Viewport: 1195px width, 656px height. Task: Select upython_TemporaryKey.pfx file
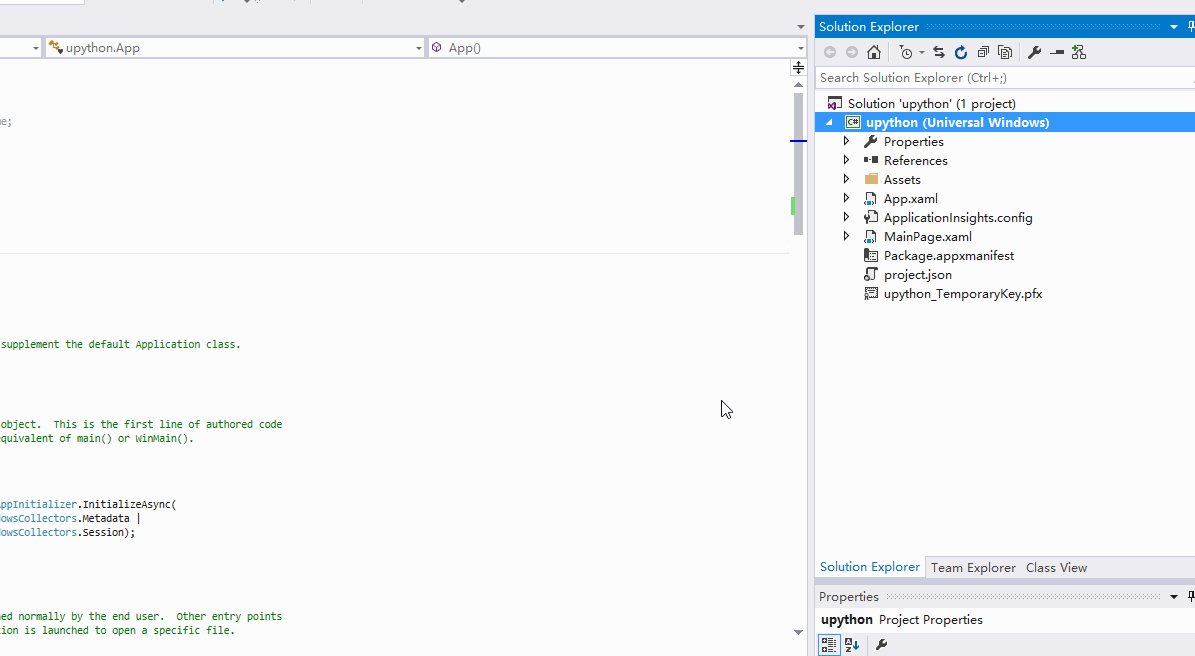(x=963, y=294)
